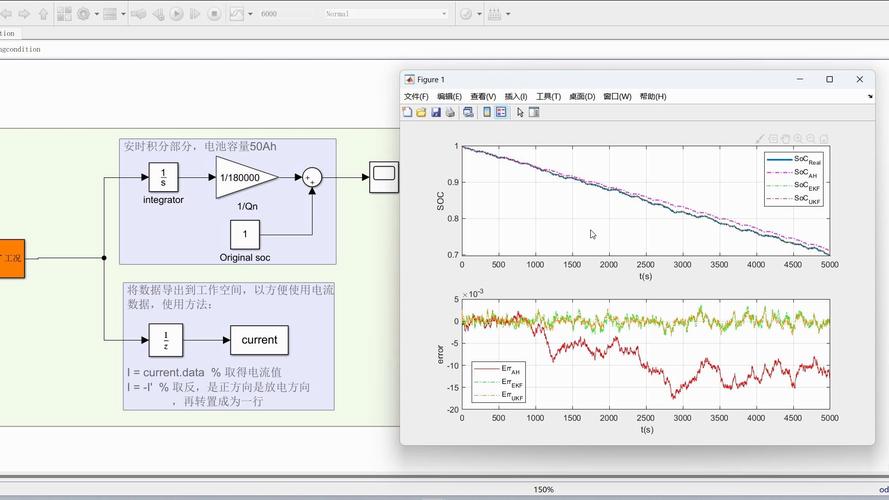Select the integrator block
This screenshot has width=889, height=500.
click(x=163, y=177)
